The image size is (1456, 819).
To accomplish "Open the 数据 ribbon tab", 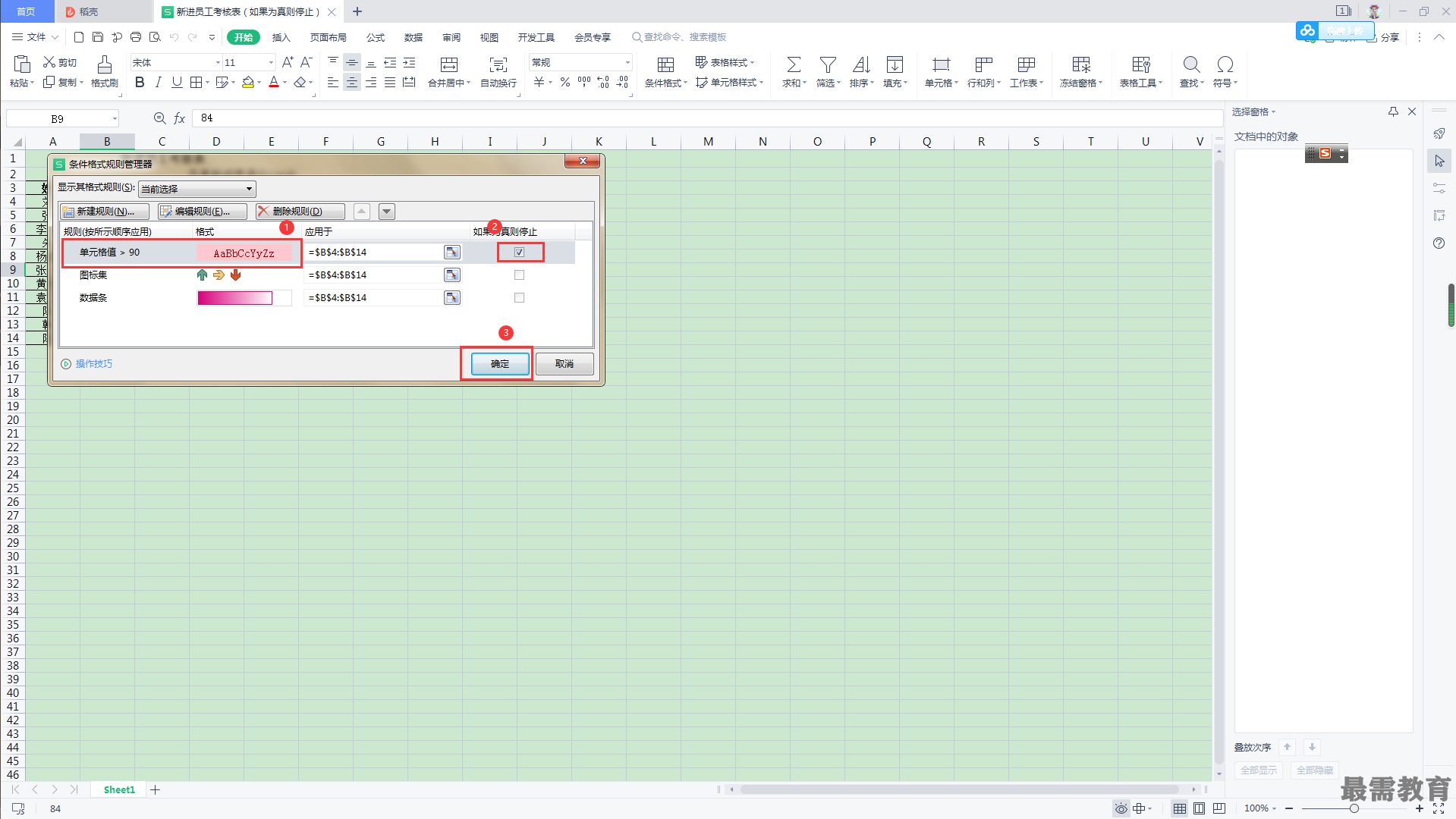I will click(414, 37).
